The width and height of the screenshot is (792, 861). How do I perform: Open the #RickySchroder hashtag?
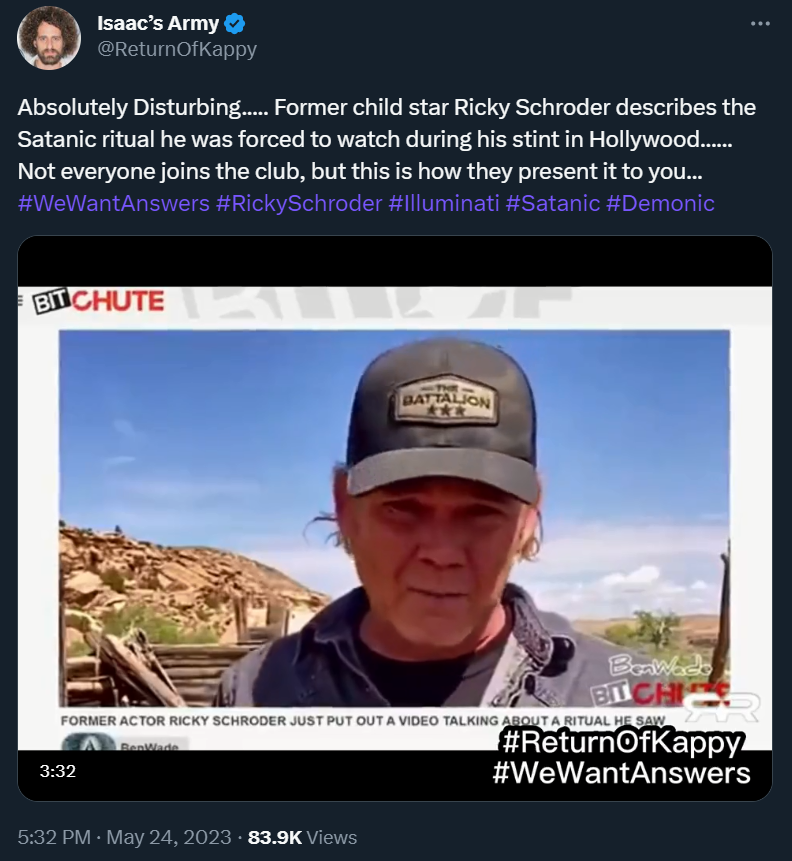click(x=299, y=203)
